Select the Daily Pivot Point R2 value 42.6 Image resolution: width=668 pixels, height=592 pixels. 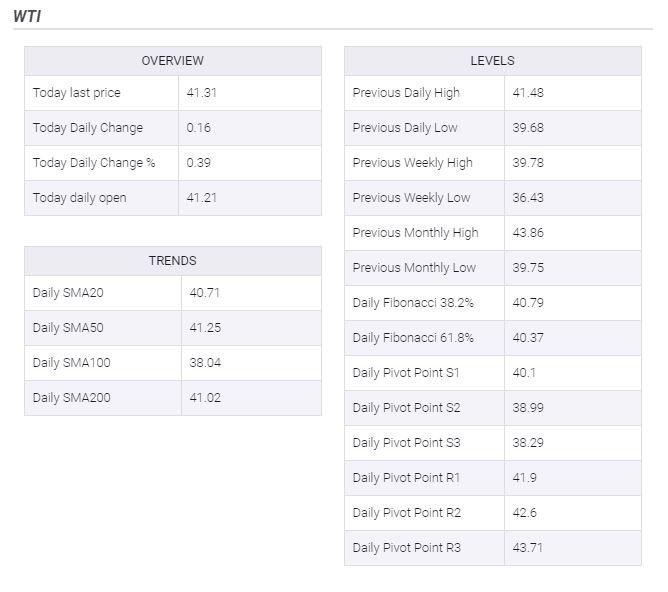click(x=524, y=513)
